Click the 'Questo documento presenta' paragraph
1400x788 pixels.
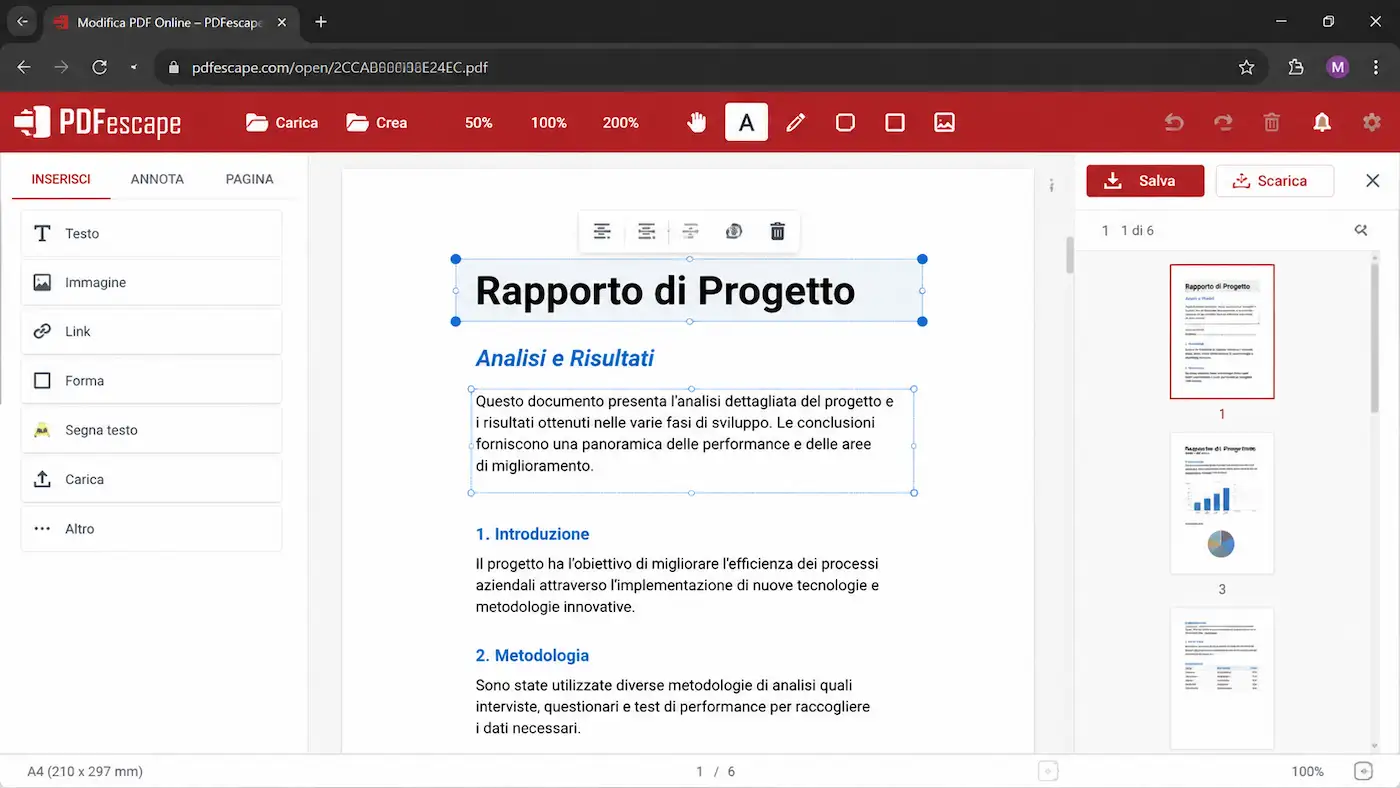pyautogui.click(x=685, y=433)
